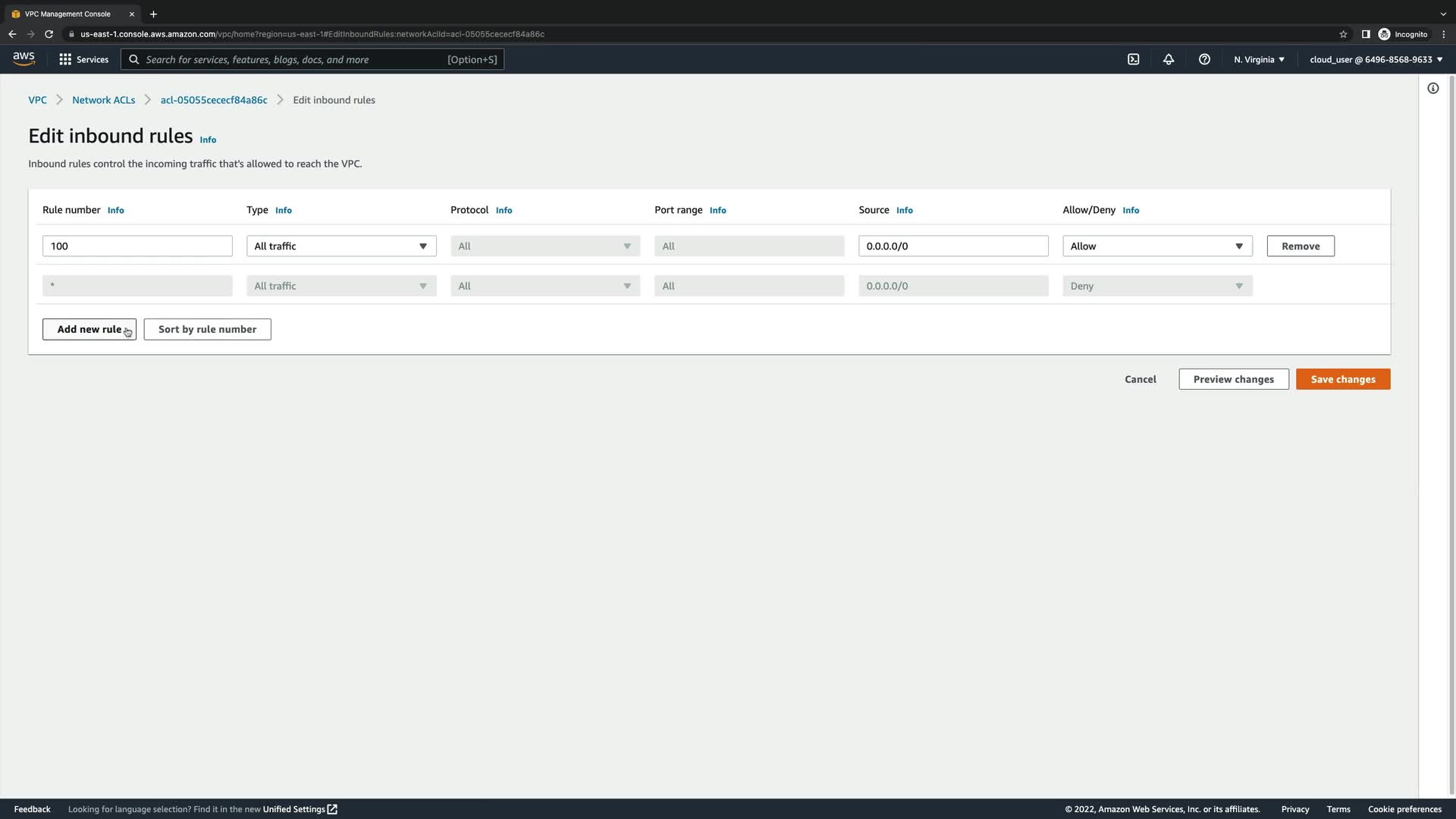Screen dimensions: 1456x819
Task: Click the Source field containing 0.0.0.0/0
Action: pos(952,246)
